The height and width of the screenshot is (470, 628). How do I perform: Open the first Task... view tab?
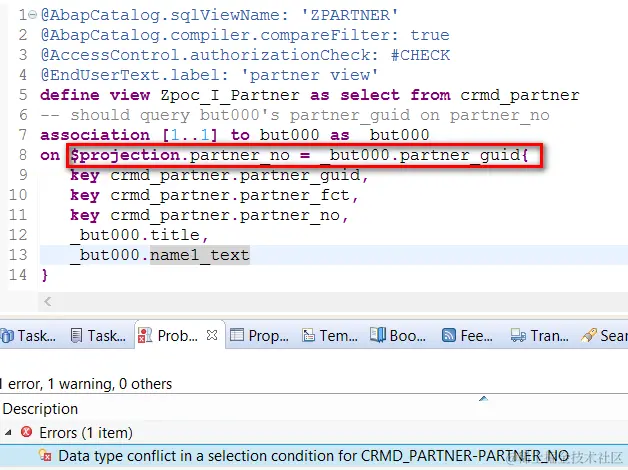(28, 335)
